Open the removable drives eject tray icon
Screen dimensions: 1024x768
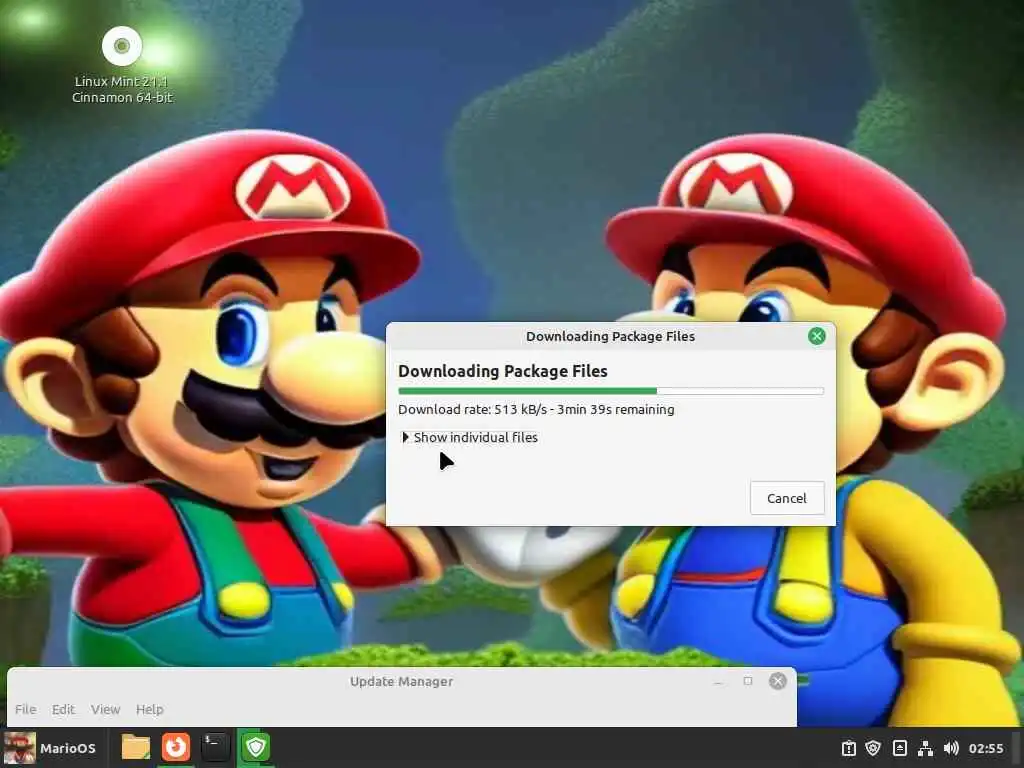tap(899, 748)
